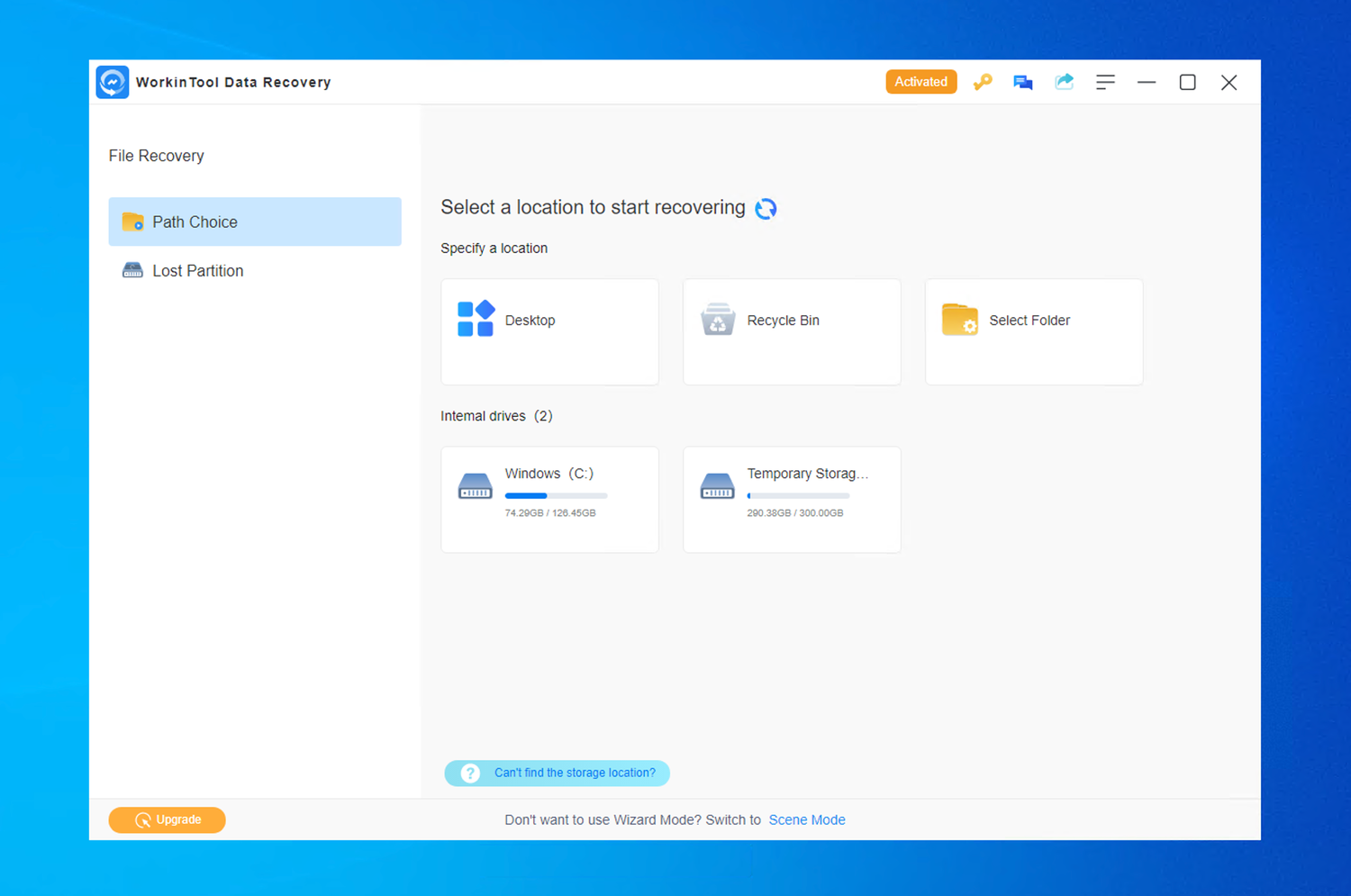Click the "WorkinTool Data Recovery" title text
1351x896 pixels.
click(233, 82)
